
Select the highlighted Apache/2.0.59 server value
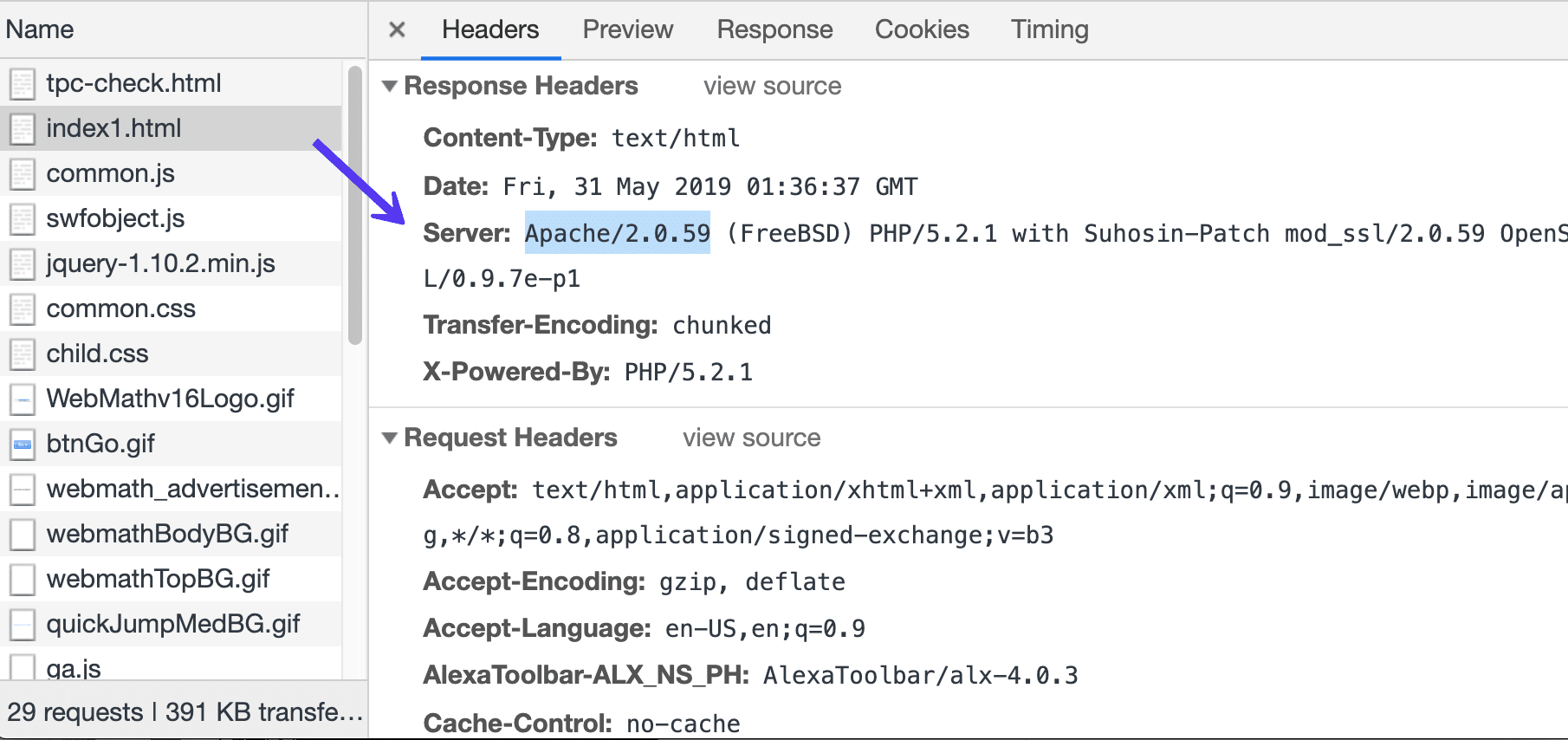pos(617,232)
